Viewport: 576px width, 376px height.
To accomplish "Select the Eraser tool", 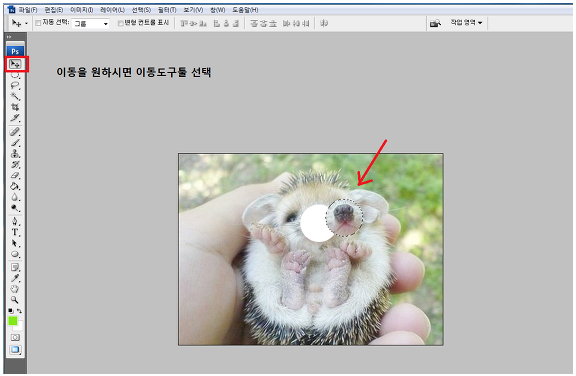I will click(x=15, y=176).
